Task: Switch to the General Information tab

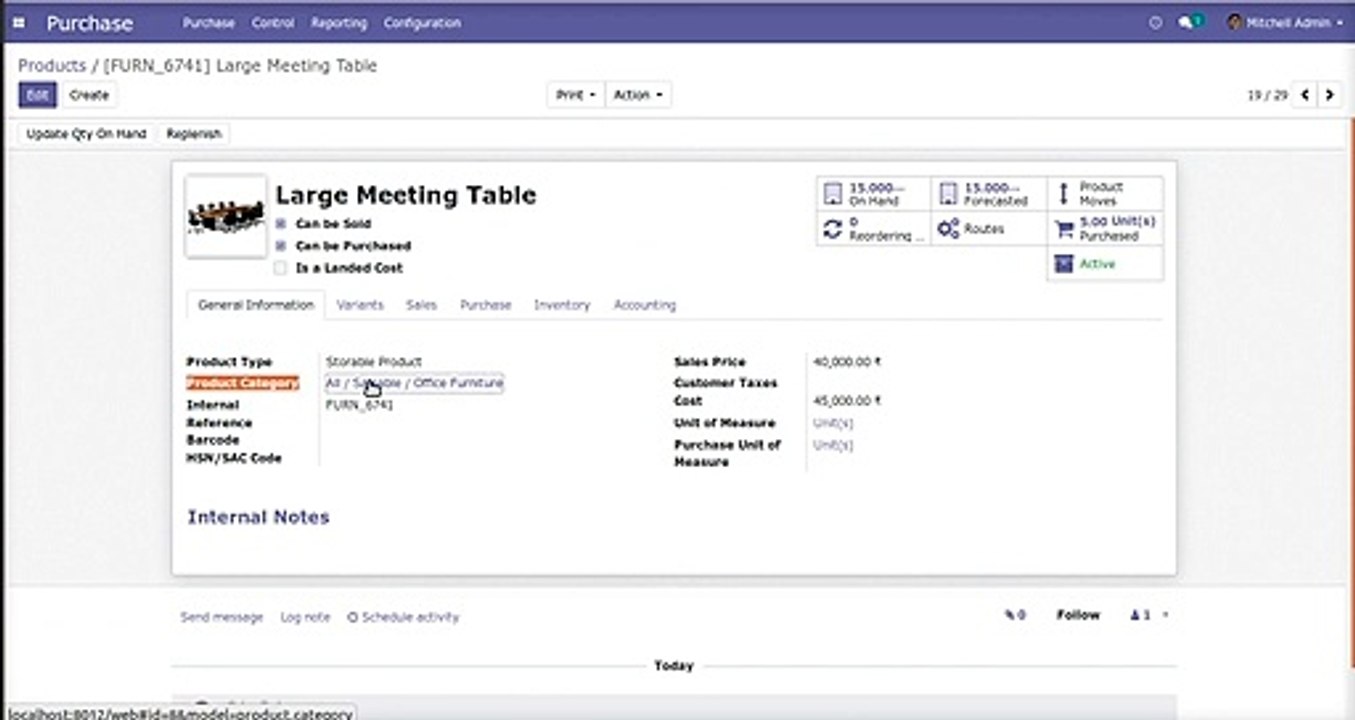Action: click(x=256, y=305)
